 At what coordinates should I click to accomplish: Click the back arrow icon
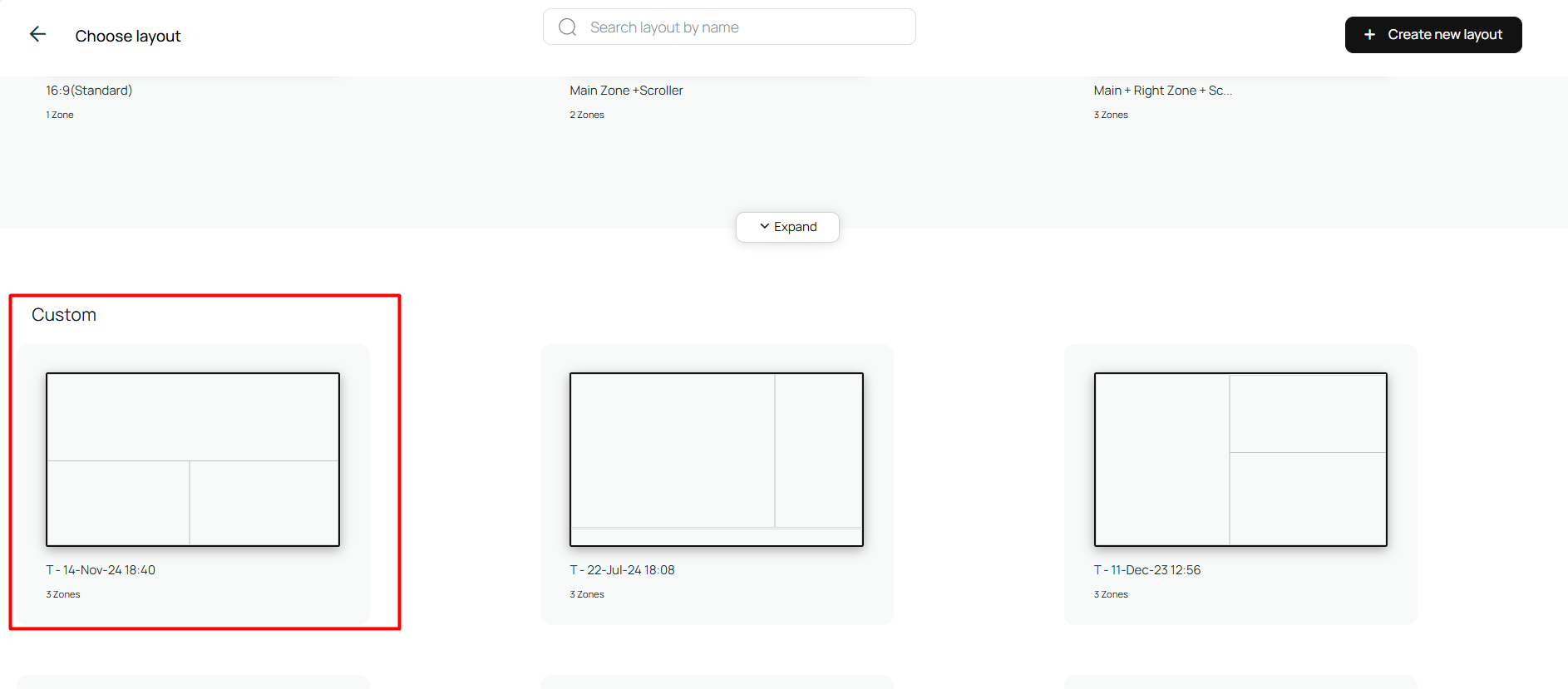(37, 34)
